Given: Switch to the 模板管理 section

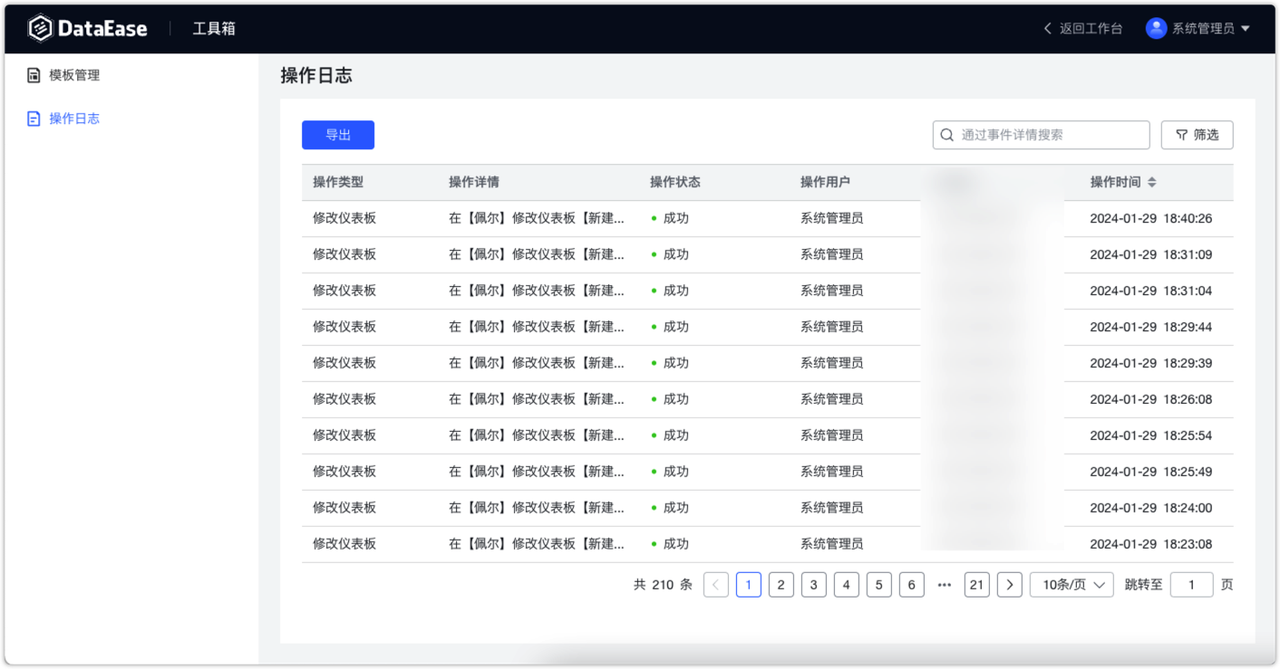Looking at the screenshot, I should [72, 75].
